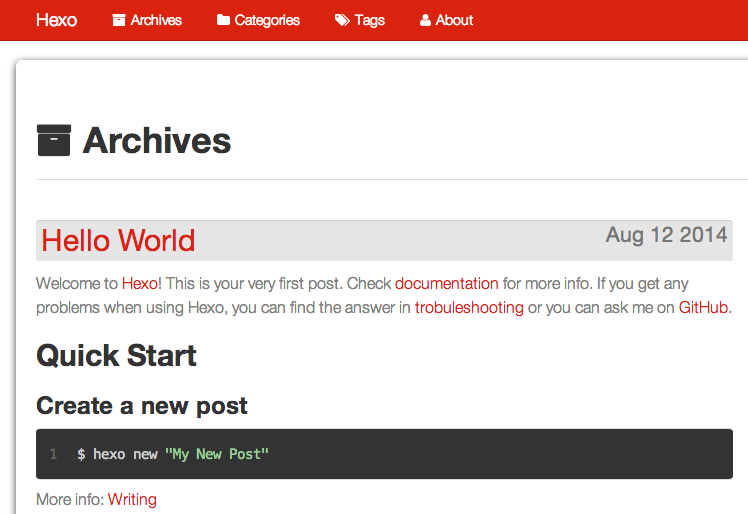The image size is (748, 514).
Task: Open the Hello World post title
Action: point(118,240)
